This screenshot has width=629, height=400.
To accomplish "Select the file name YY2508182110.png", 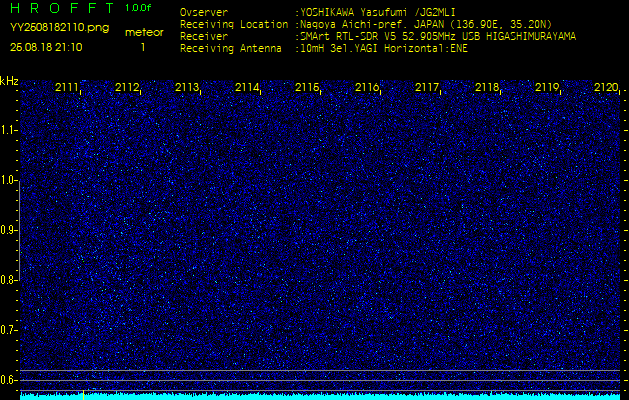I will click(x=59, y=27).
